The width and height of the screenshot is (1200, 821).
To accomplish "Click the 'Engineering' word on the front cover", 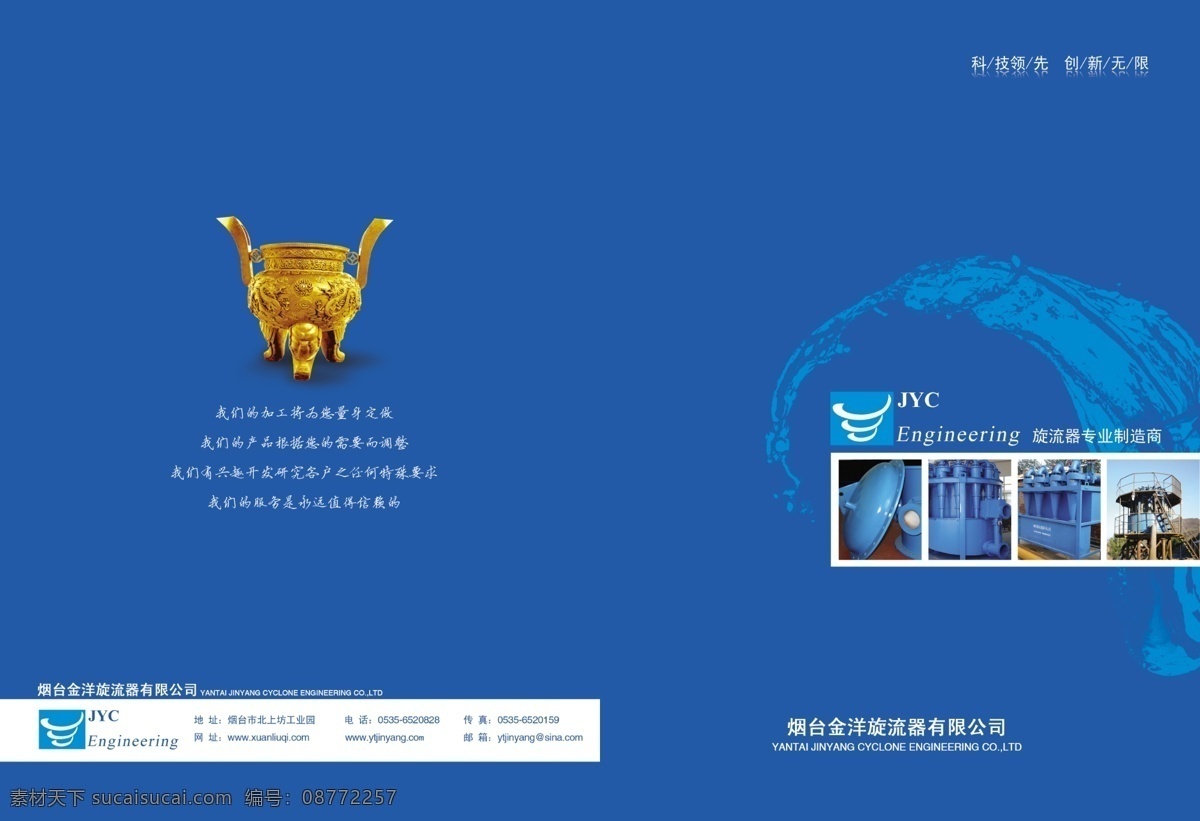I will point(958,434).
